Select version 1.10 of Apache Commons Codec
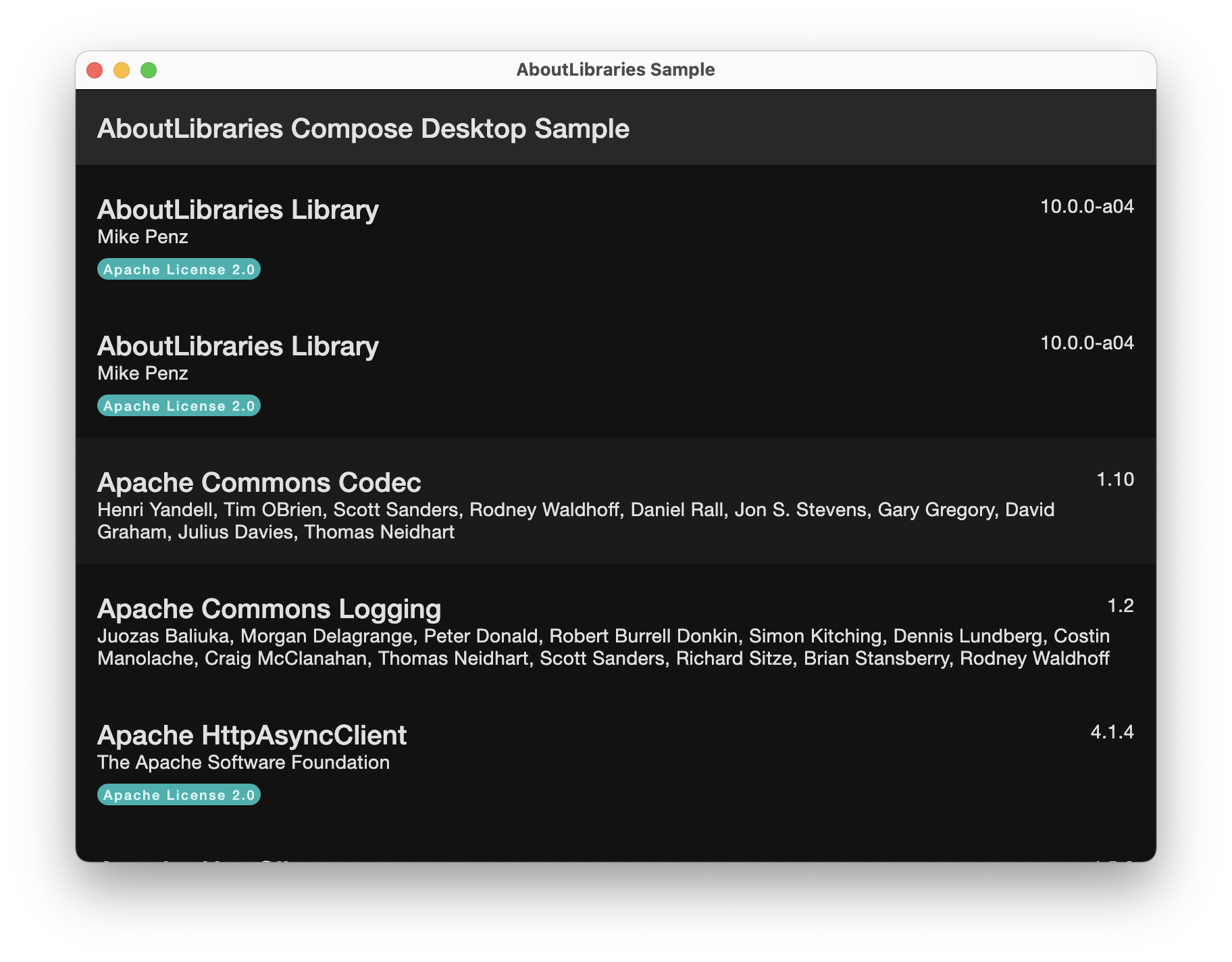This screenshot has height=962, width=1232. click(1114, 479)
